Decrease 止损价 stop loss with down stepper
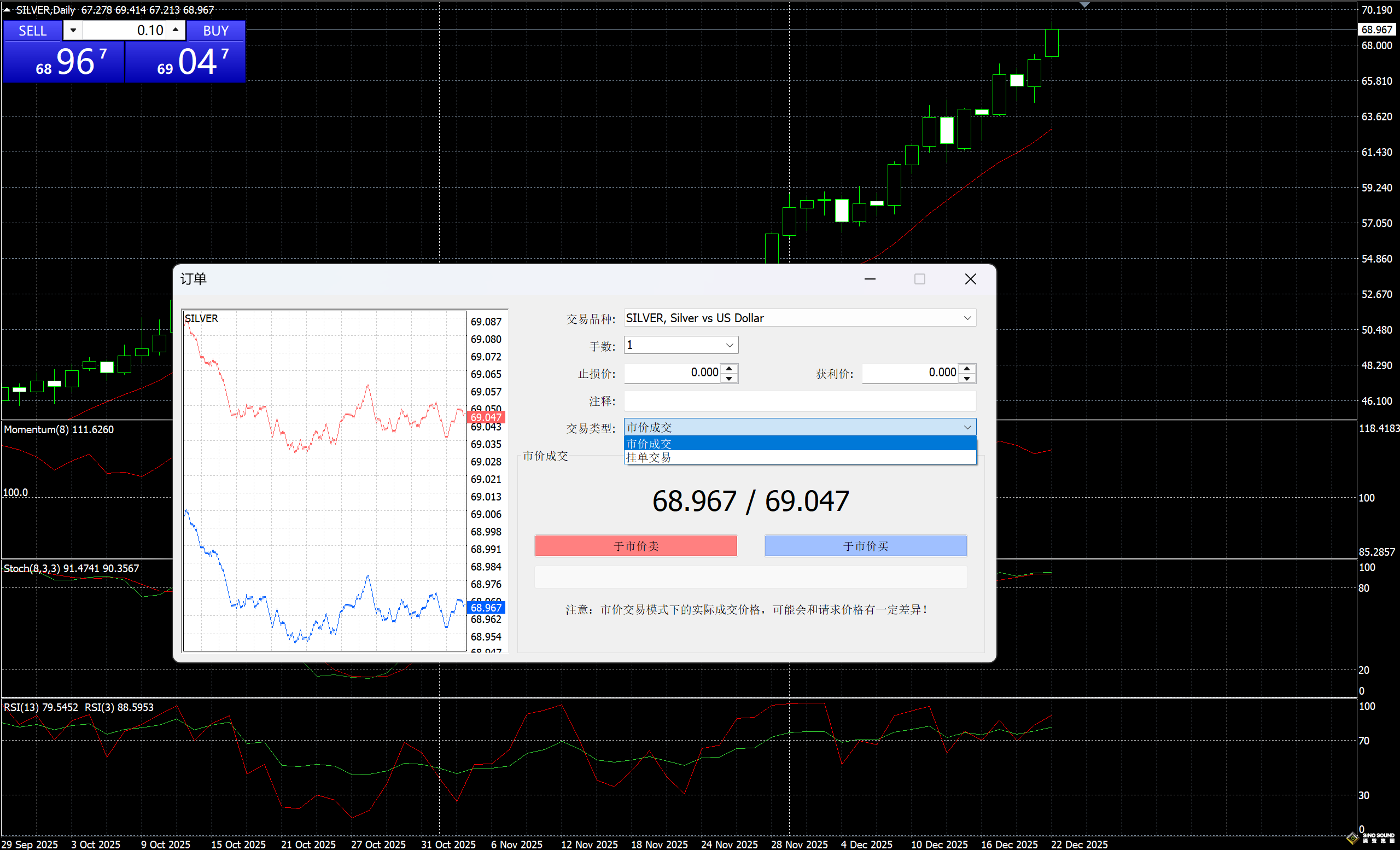This screenshot has width=1400, height=850. 729,379
